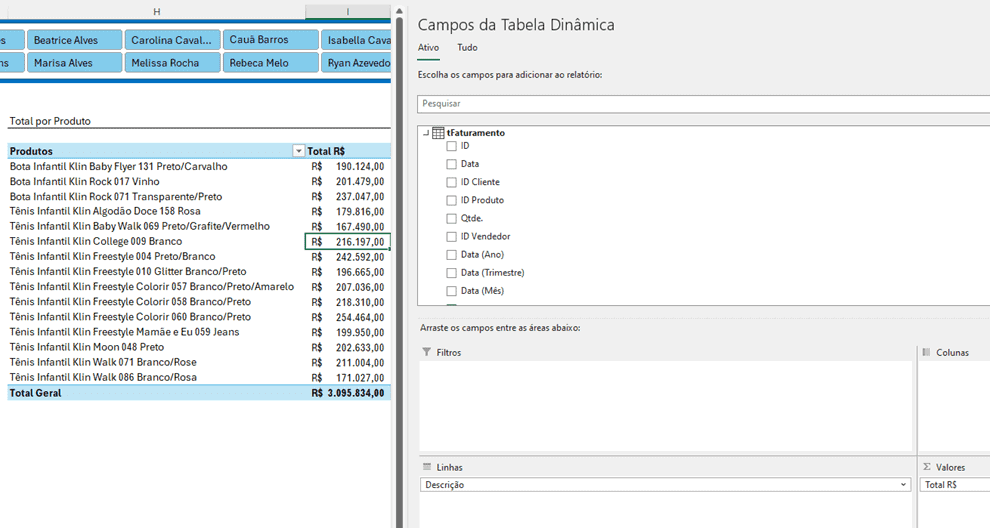Open the Descrição field dropdown in Linhas
Screen dimensions: 990x528
[x=904, y=485]
